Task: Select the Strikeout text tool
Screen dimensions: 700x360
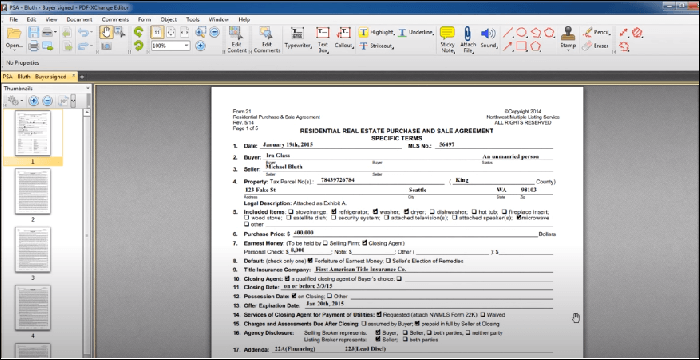Action: tap(376, 46)
